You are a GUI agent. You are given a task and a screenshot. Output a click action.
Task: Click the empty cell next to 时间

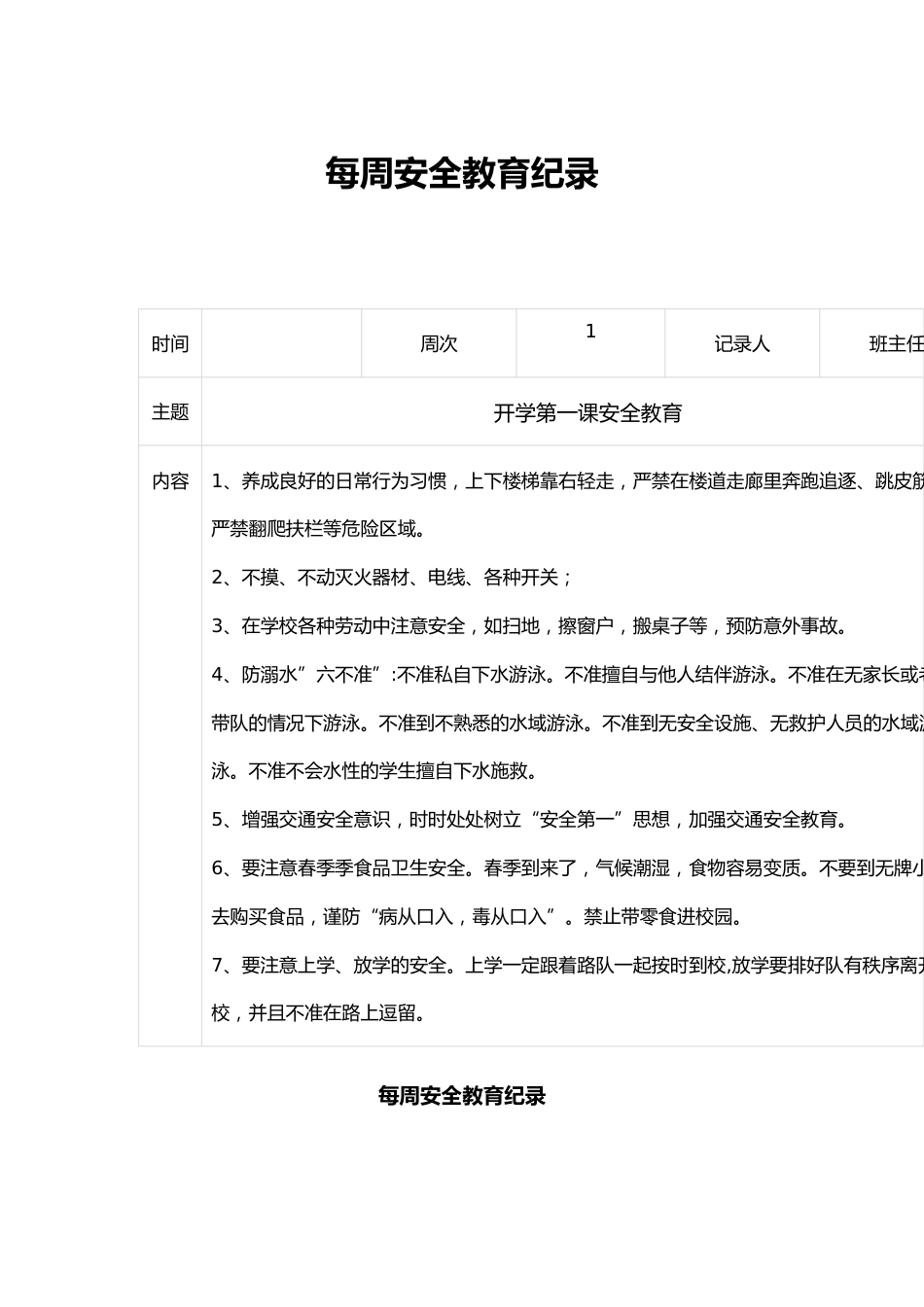pyautogui.click(x=281, y=343)
